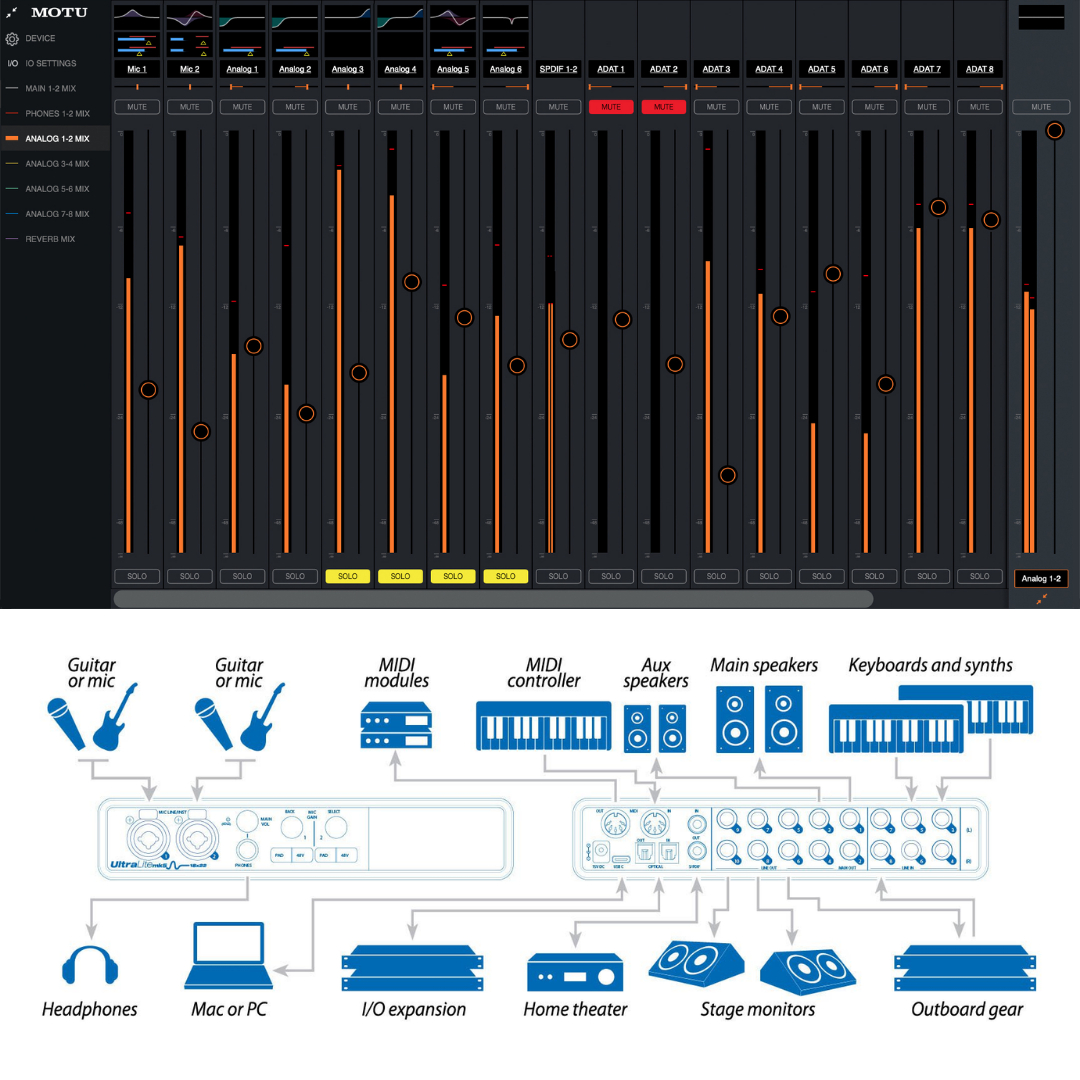Click the MIDI modules rack icon
The height and width of the screenshot is (1080, 1080).
[x=396, y=725]
